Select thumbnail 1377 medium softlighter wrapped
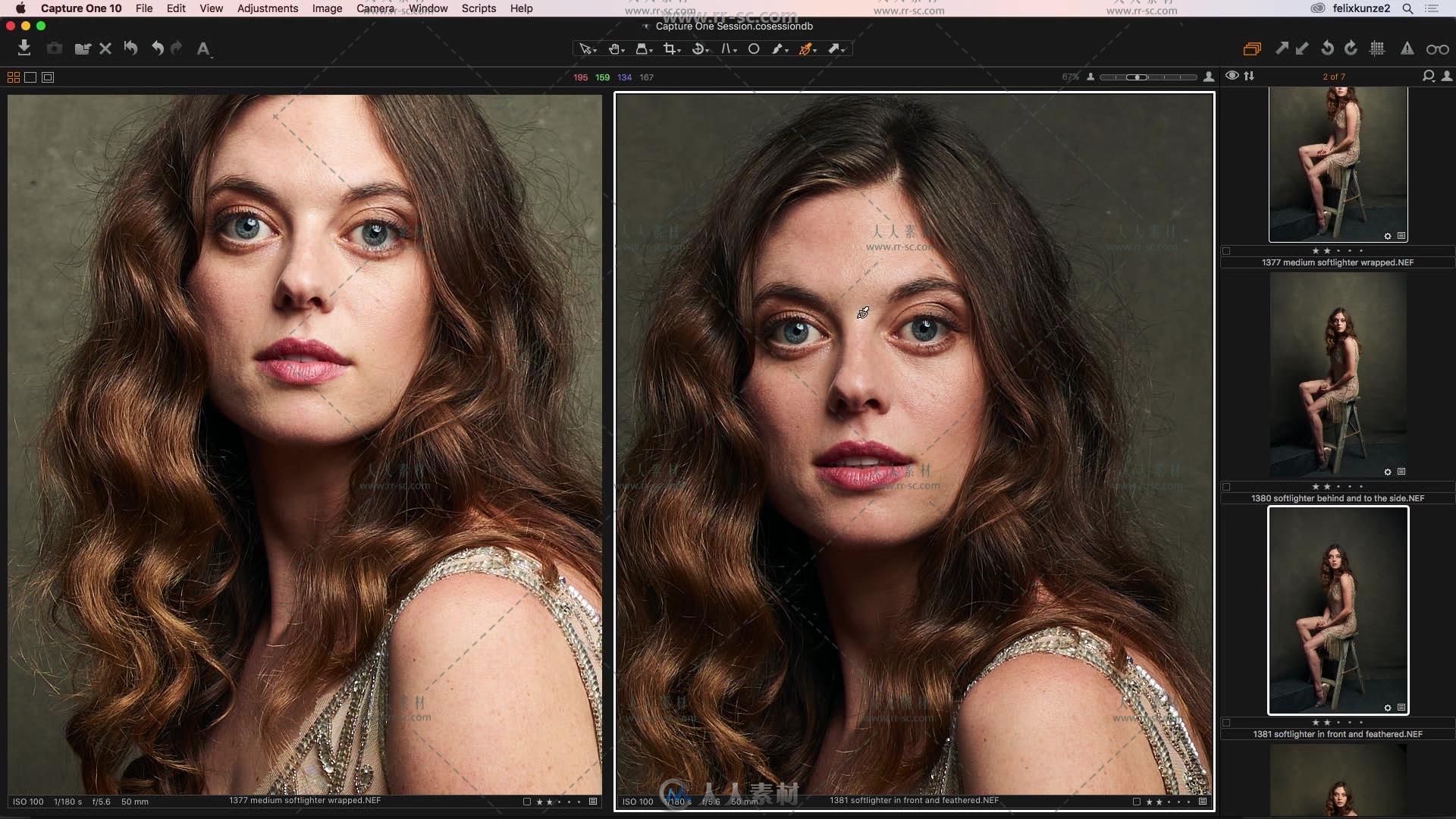Viewport: 1456px width, 819px height. [x=1338, y=164]
